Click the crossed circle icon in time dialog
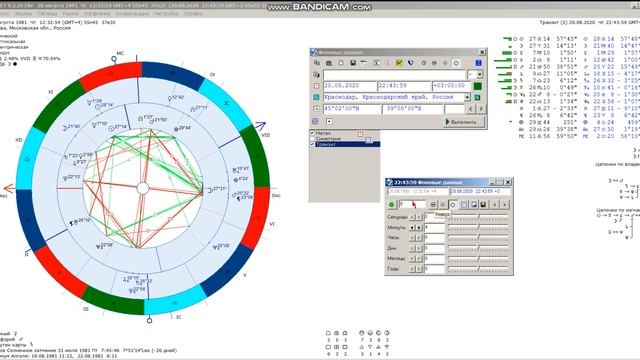Image resolution: width=640 pixels, height=360 pixels. point(433,204)
